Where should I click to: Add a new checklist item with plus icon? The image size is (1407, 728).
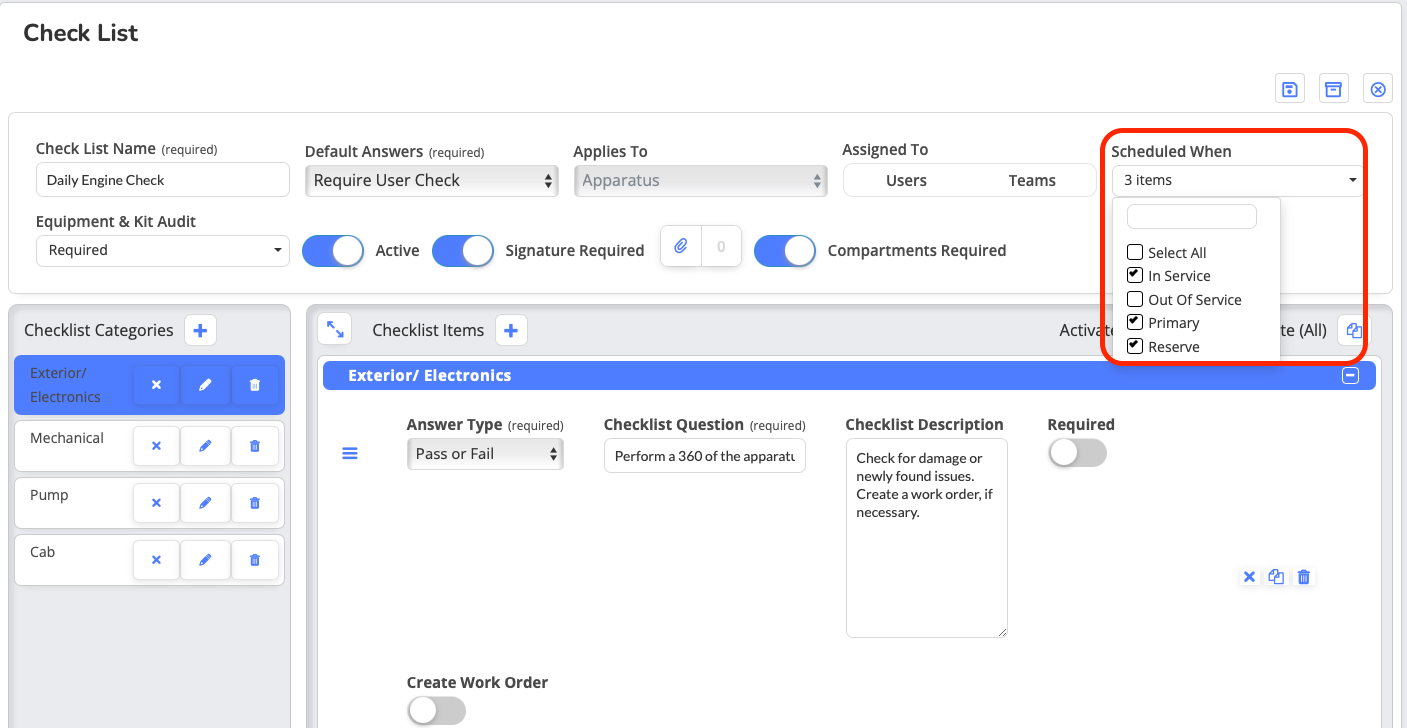511,330
